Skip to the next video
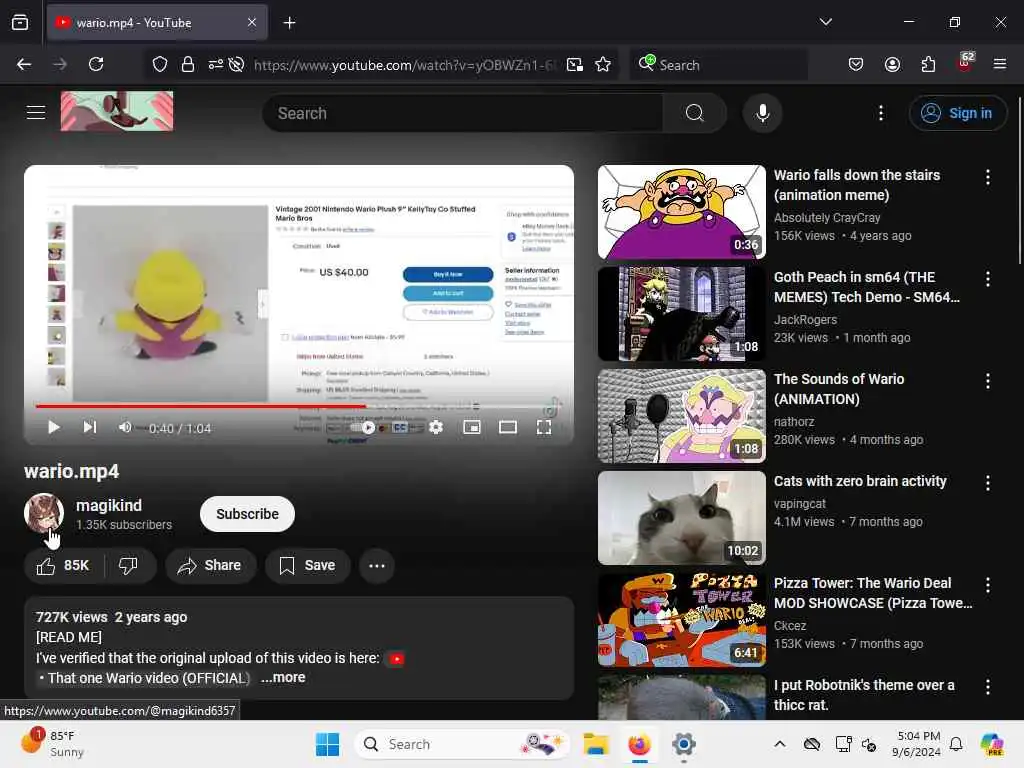This screenshot has height=768, width=1024. 89,427
